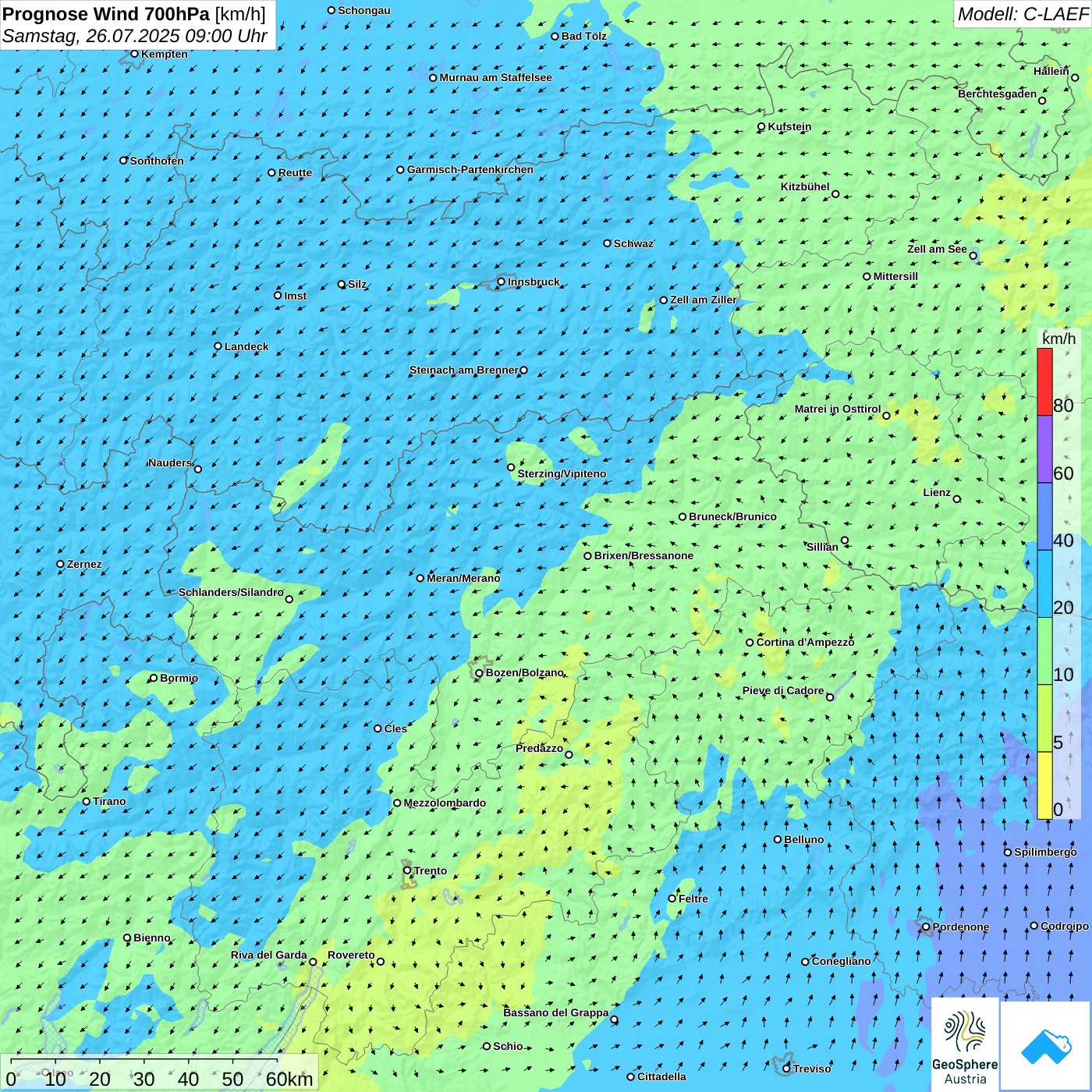This screenshot has width=1092, height=1092.
Task: Click the 'Schlanders/Silandro' label
Action: [231, 592]
